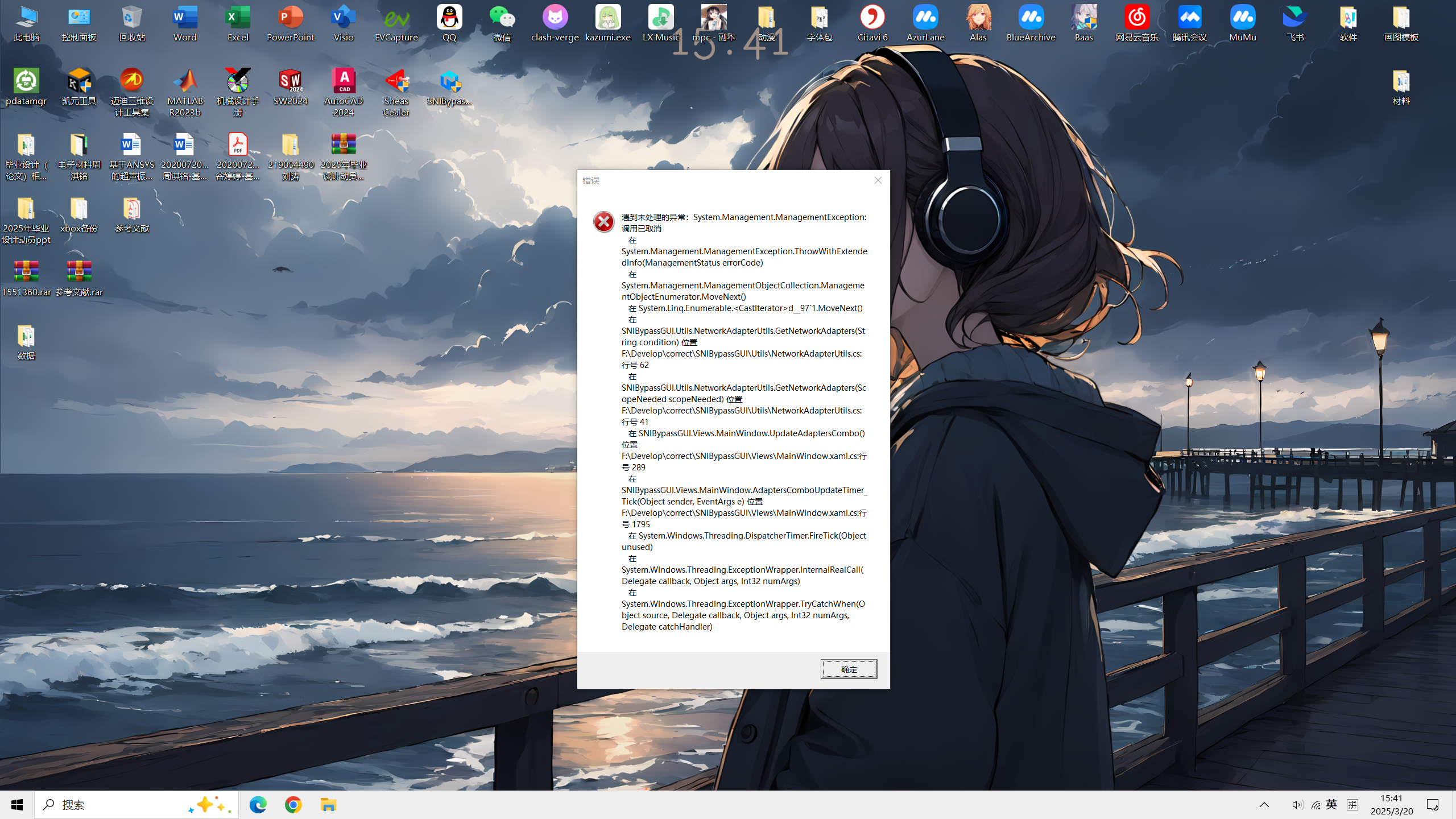This screenshot has height=819, width=1456.
Task: Toggle the 英 input language indicator
Action: click(x=1331, y=805)
